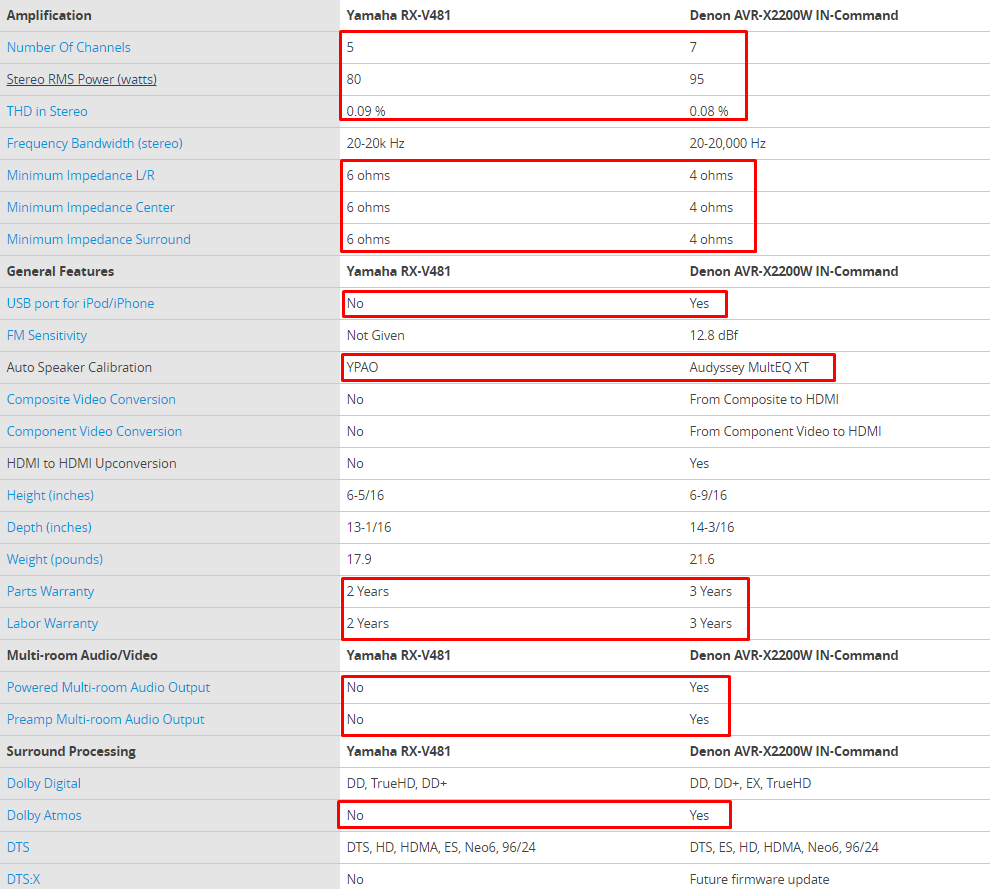Image resolution: width=990 pixels, height=895 pixels.
Task: Select Yamaha RX-V481 in General Features row
Action: click(x=398, y=271)
